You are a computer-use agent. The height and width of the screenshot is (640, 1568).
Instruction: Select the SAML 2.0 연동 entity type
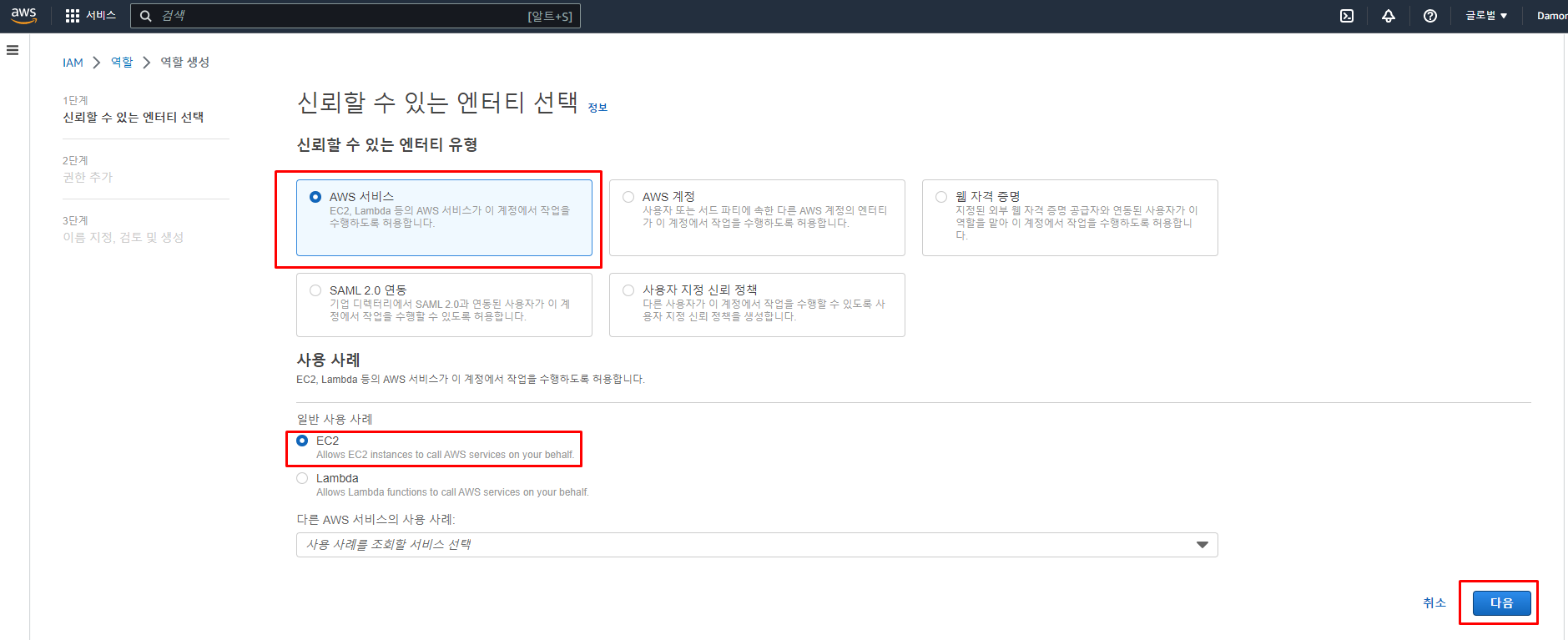(444, 305)
